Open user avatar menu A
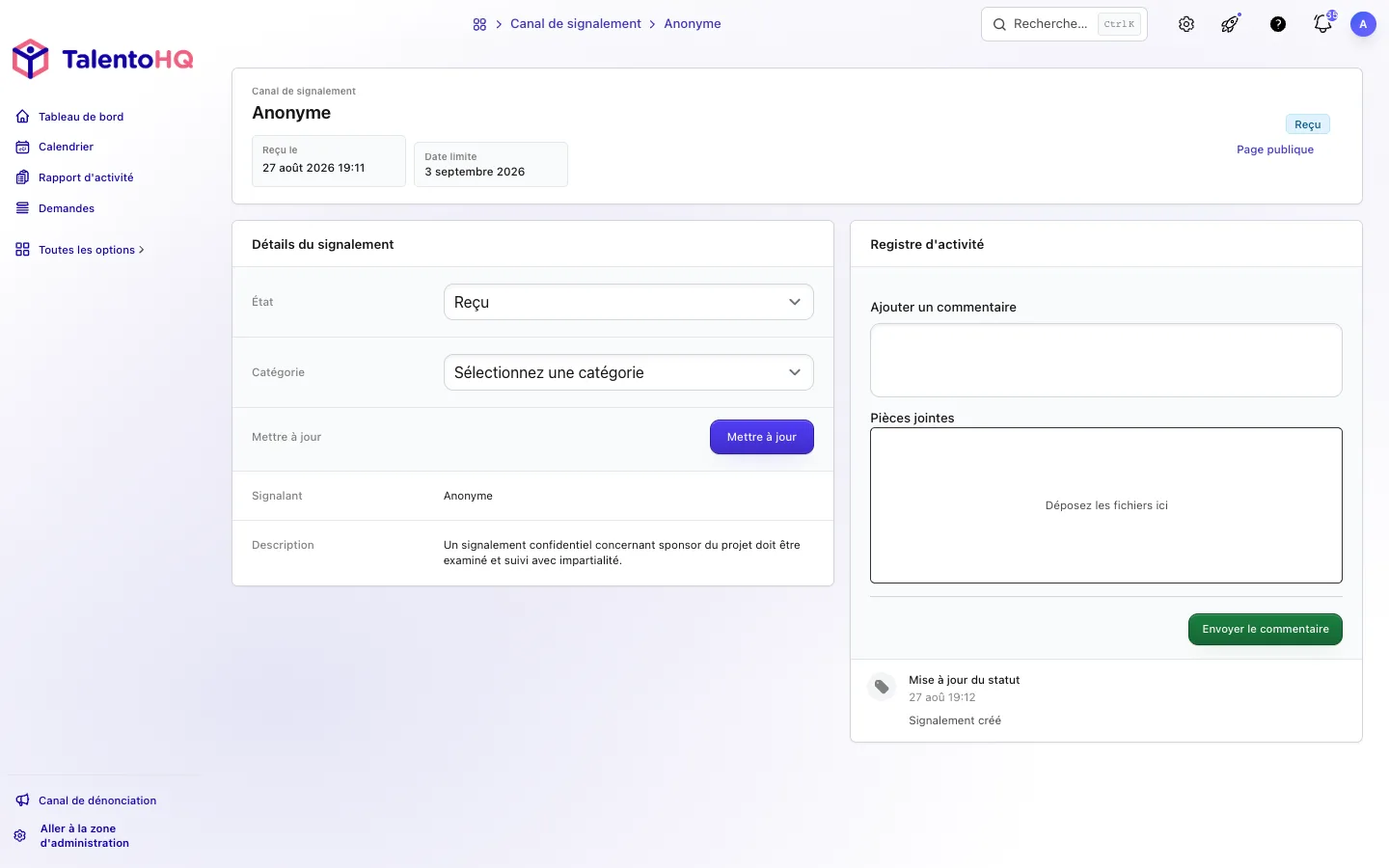This screenshot has height=868, width=1389. coord(1363,24)
